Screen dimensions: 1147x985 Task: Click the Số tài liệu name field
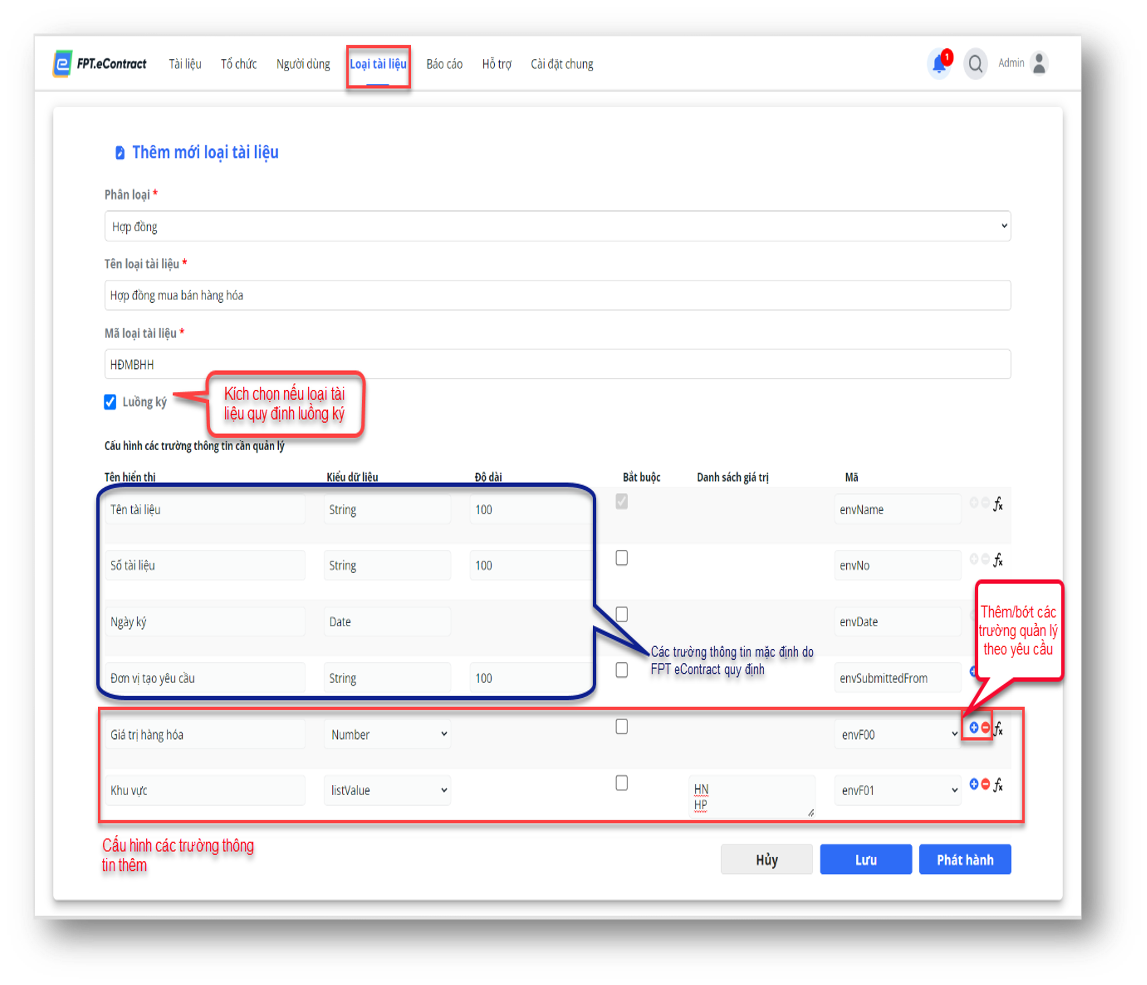pos(205,565)
